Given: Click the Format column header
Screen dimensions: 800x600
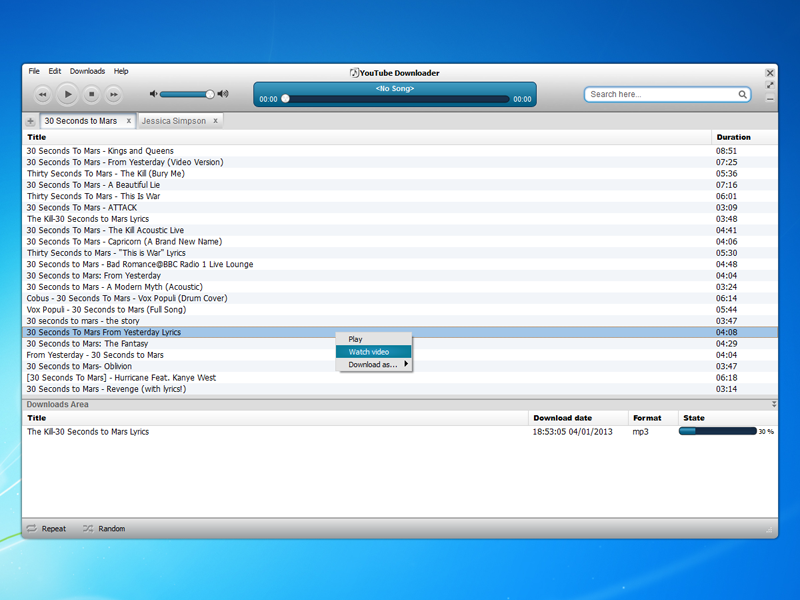Looking at the screenshot, I should point(653,418).
